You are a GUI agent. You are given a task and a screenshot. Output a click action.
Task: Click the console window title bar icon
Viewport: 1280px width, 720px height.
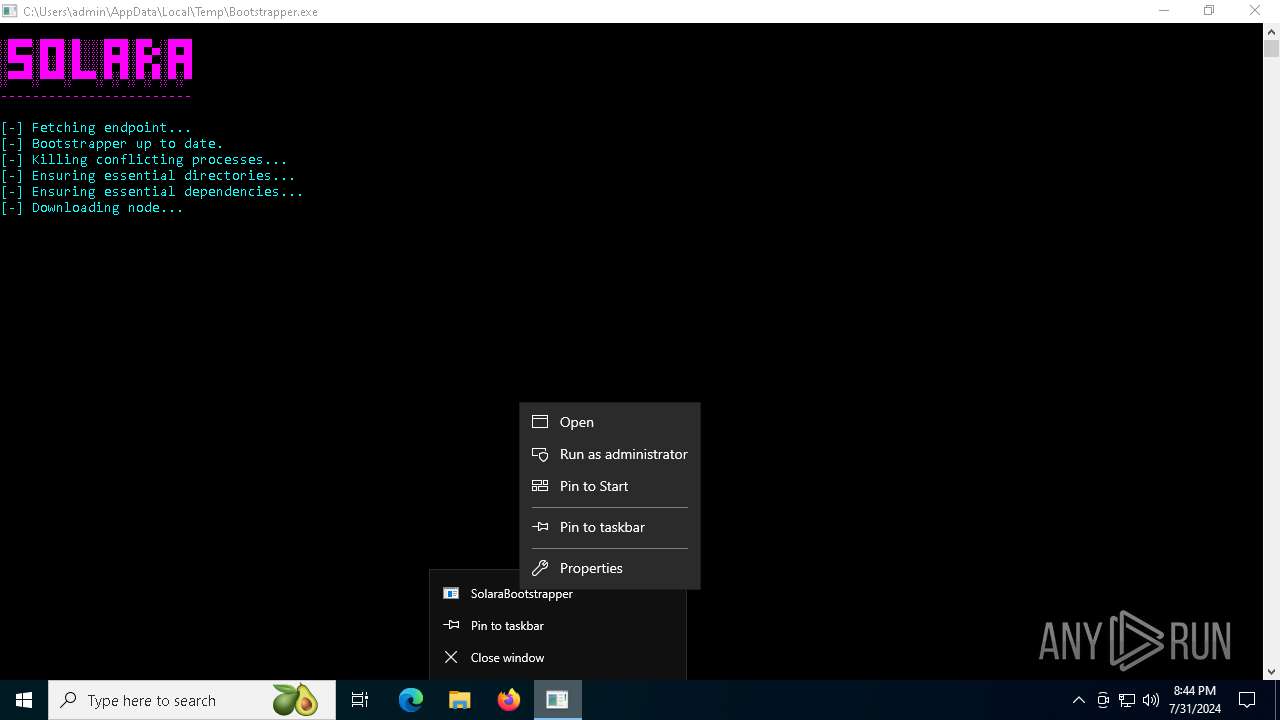click(10, 11)
